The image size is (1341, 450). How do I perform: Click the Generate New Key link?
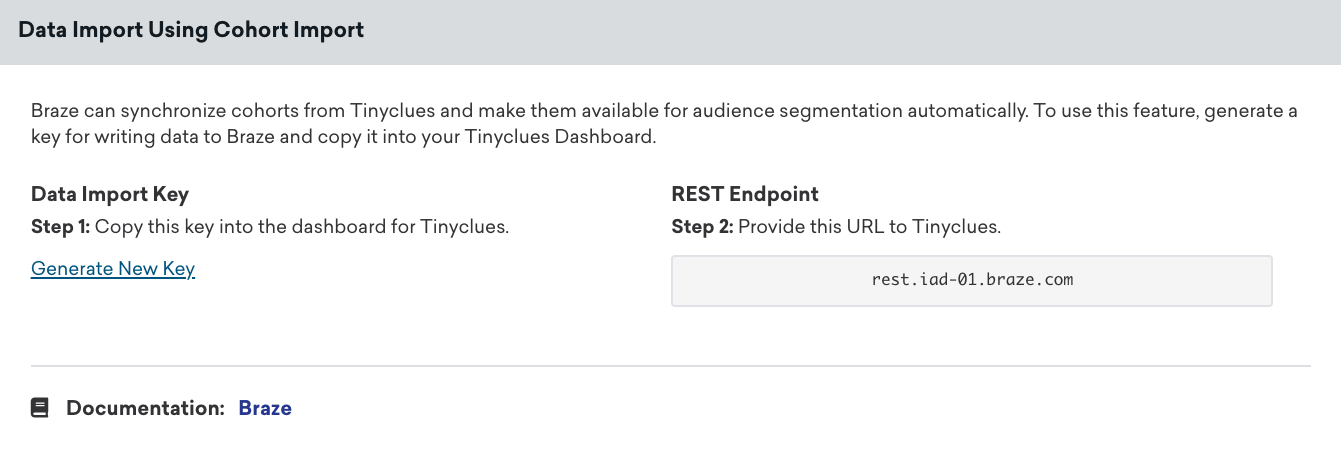click(113, 269)
